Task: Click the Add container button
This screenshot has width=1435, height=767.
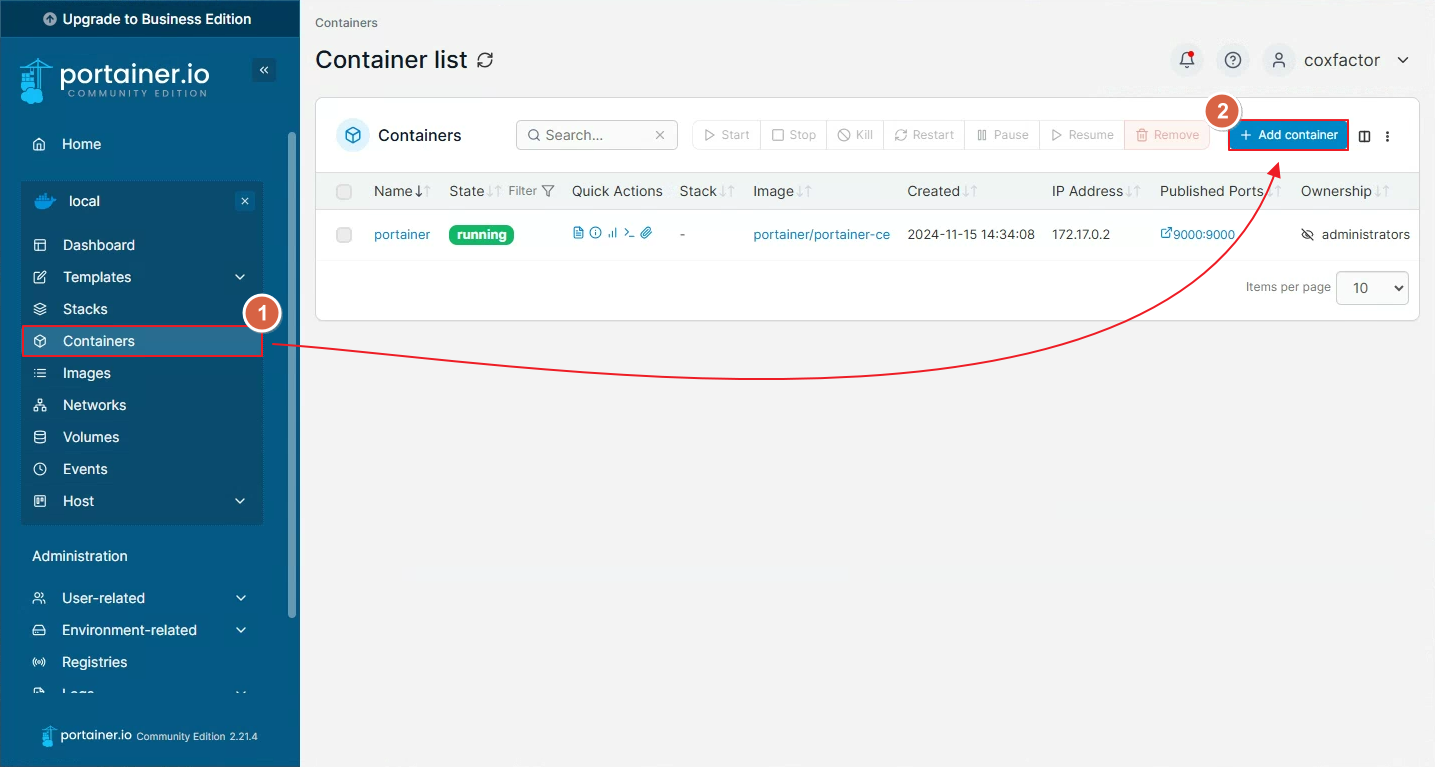Action: pyautogui.click(x=1288, y=135)
